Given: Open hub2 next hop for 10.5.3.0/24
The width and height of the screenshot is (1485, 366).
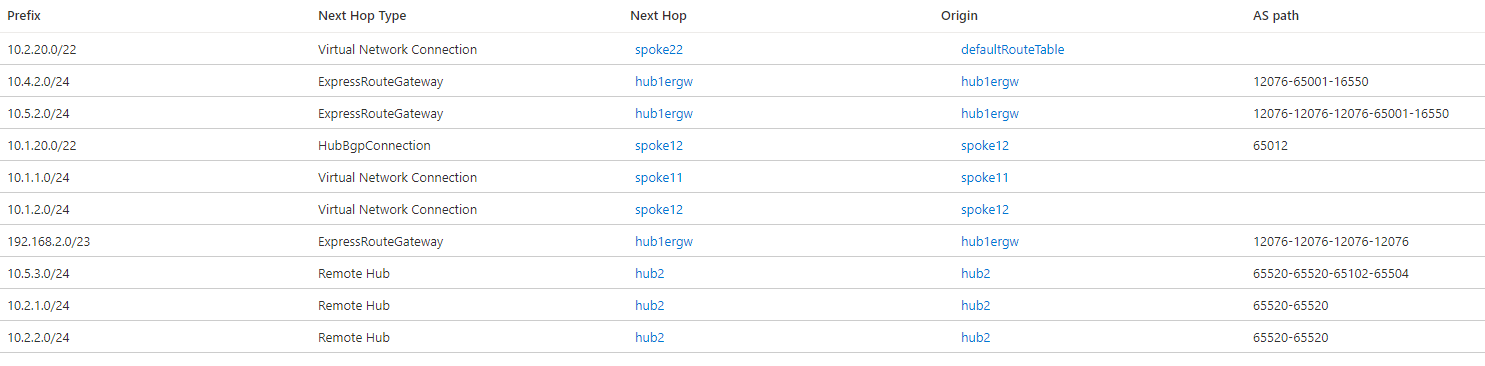Looking at the screenshot, I should pyautogui.click(x=649, y=273).
